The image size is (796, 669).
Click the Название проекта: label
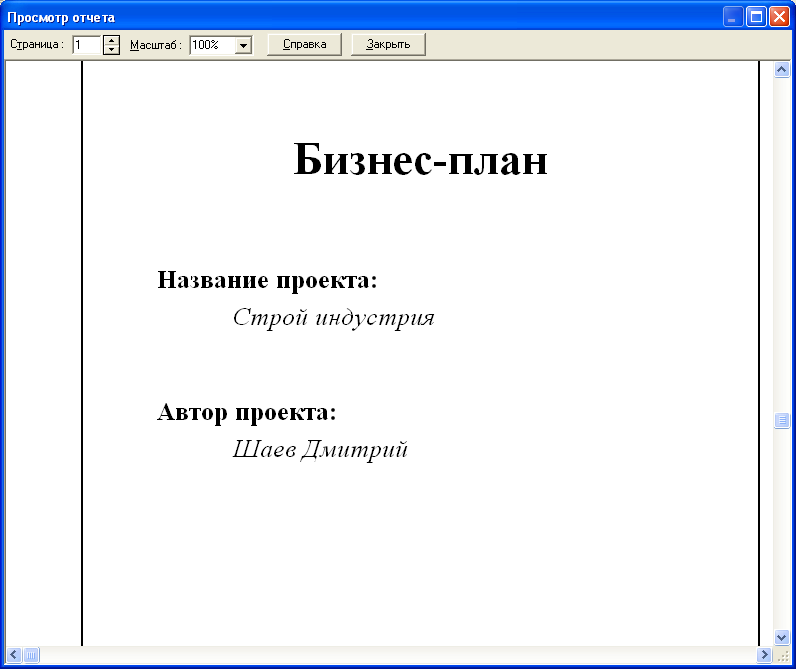pos(267,280)
